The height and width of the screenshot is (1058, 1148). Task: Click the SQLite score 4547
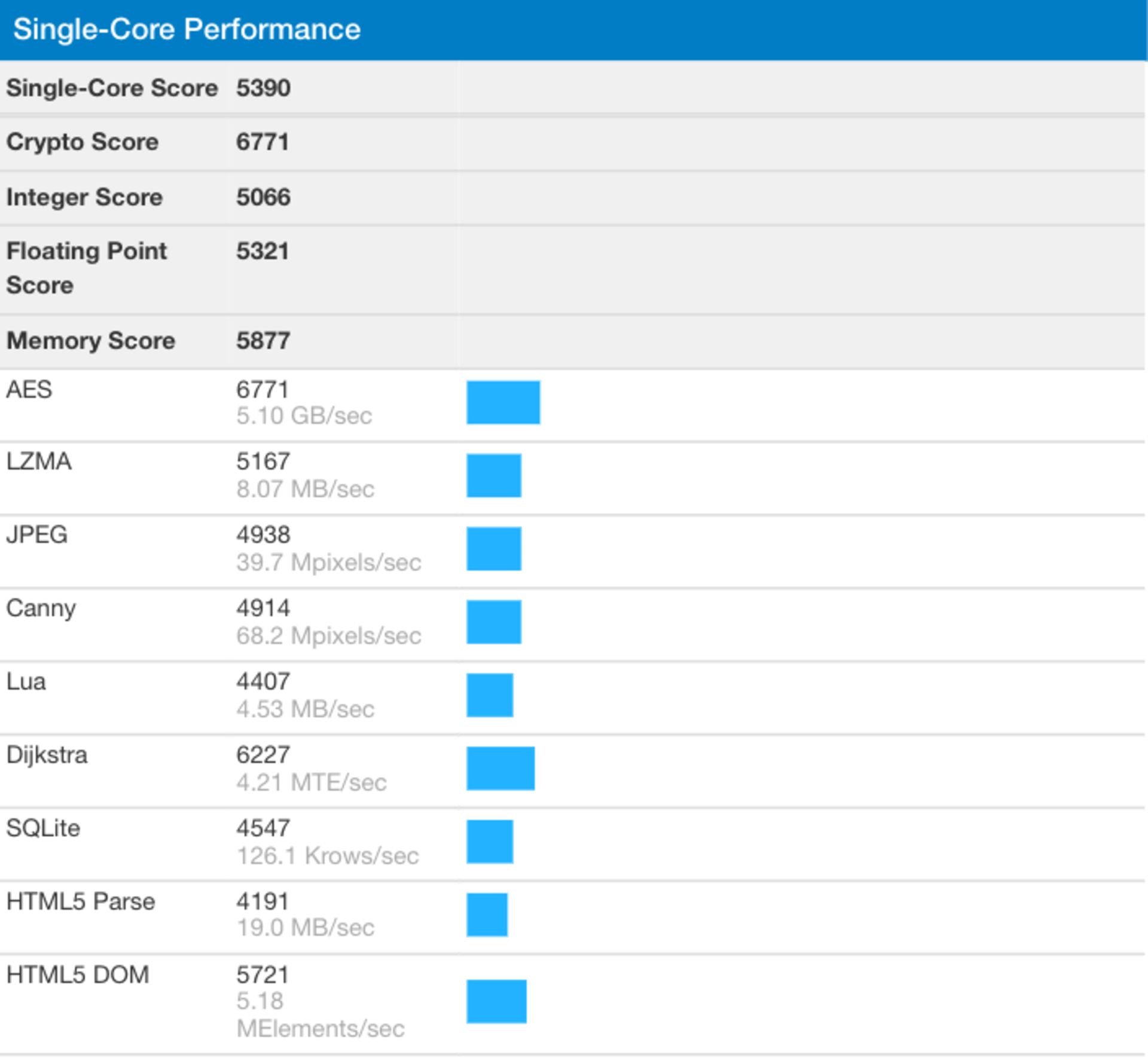point(262,828)
